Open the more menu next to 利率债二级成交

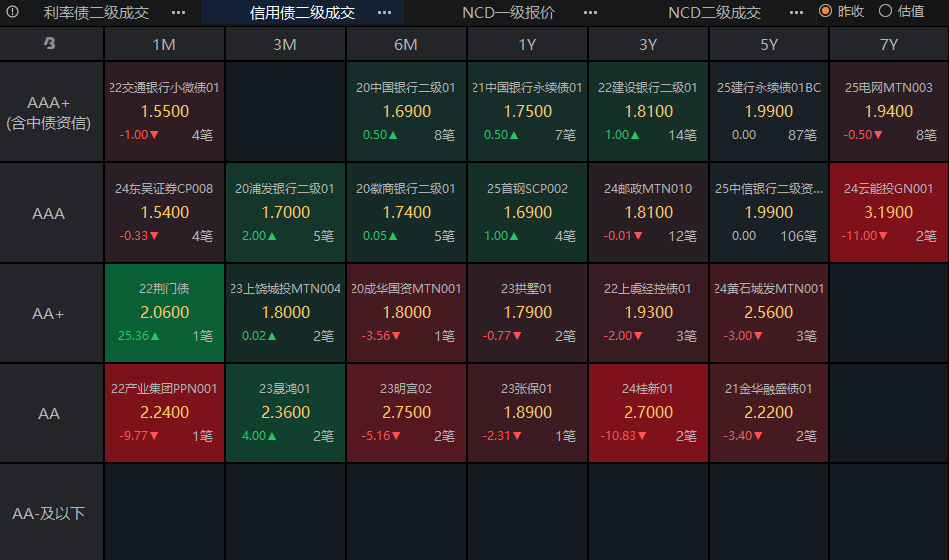tap(179, 13)
